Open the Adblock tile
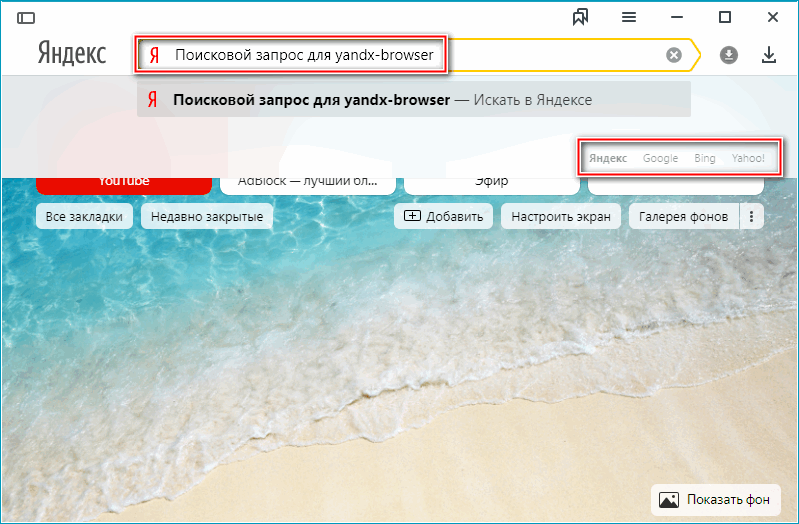 pyautogui.click(x=308, y=183)
